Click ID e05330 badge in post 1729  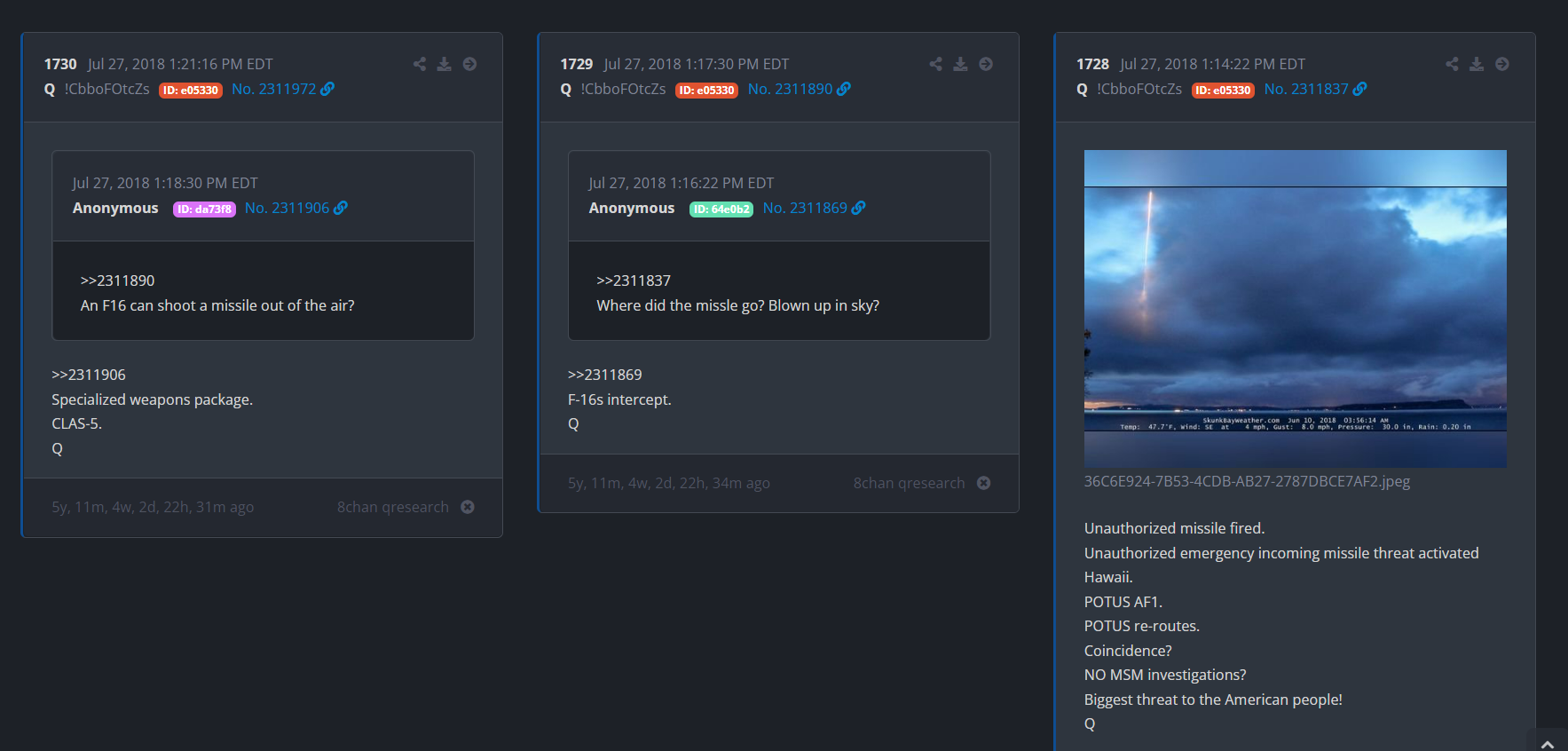coord(706,90)
